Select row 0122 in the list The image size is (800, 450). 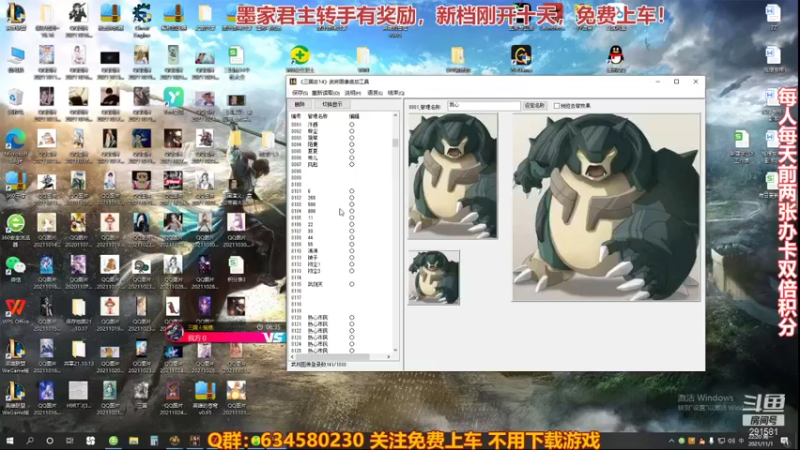[341, 331]
